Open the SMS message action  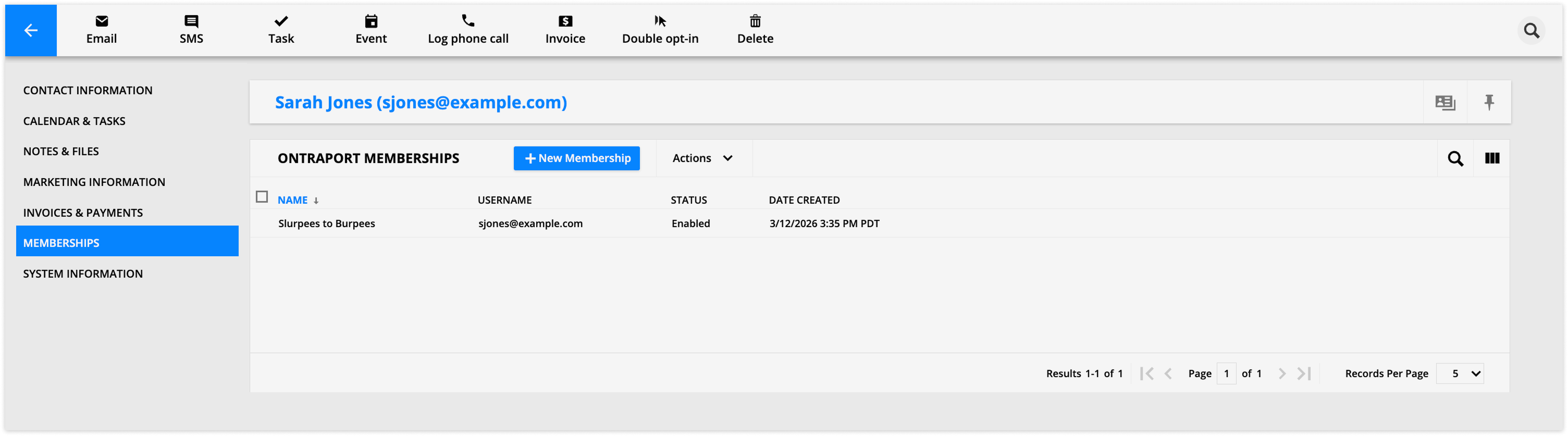tap(191, 30)
